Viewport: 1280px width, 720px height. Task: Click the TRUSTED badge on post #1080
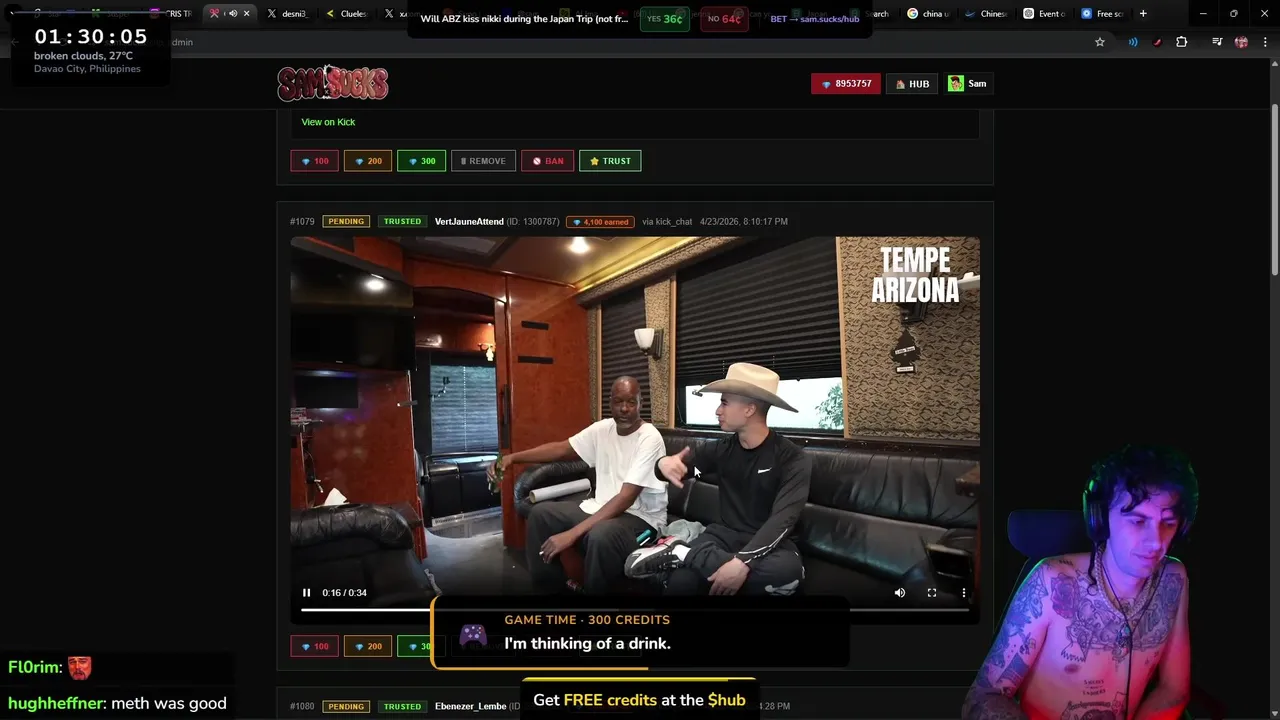(x=402, y=706)
